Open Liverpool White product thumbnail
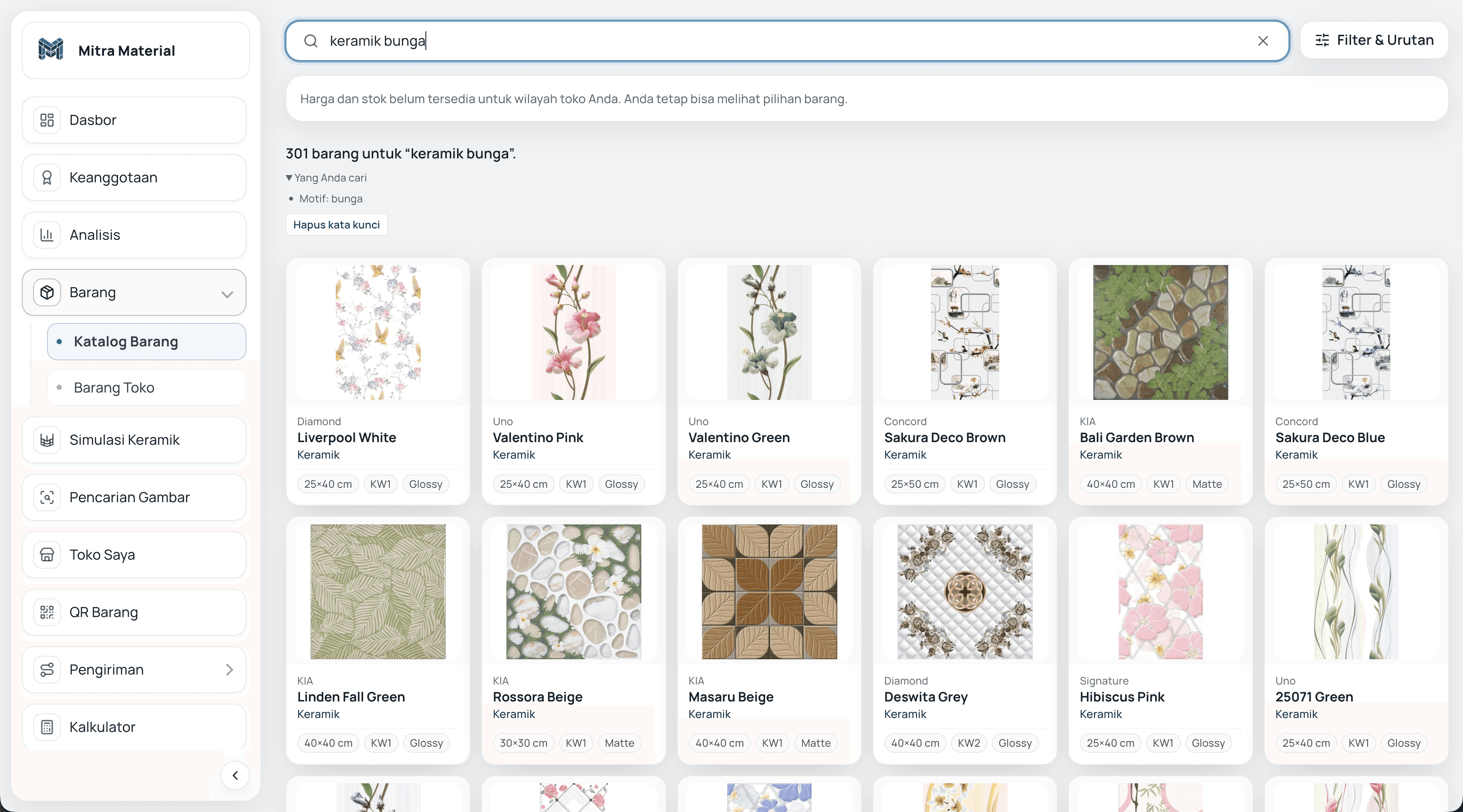 378,332
